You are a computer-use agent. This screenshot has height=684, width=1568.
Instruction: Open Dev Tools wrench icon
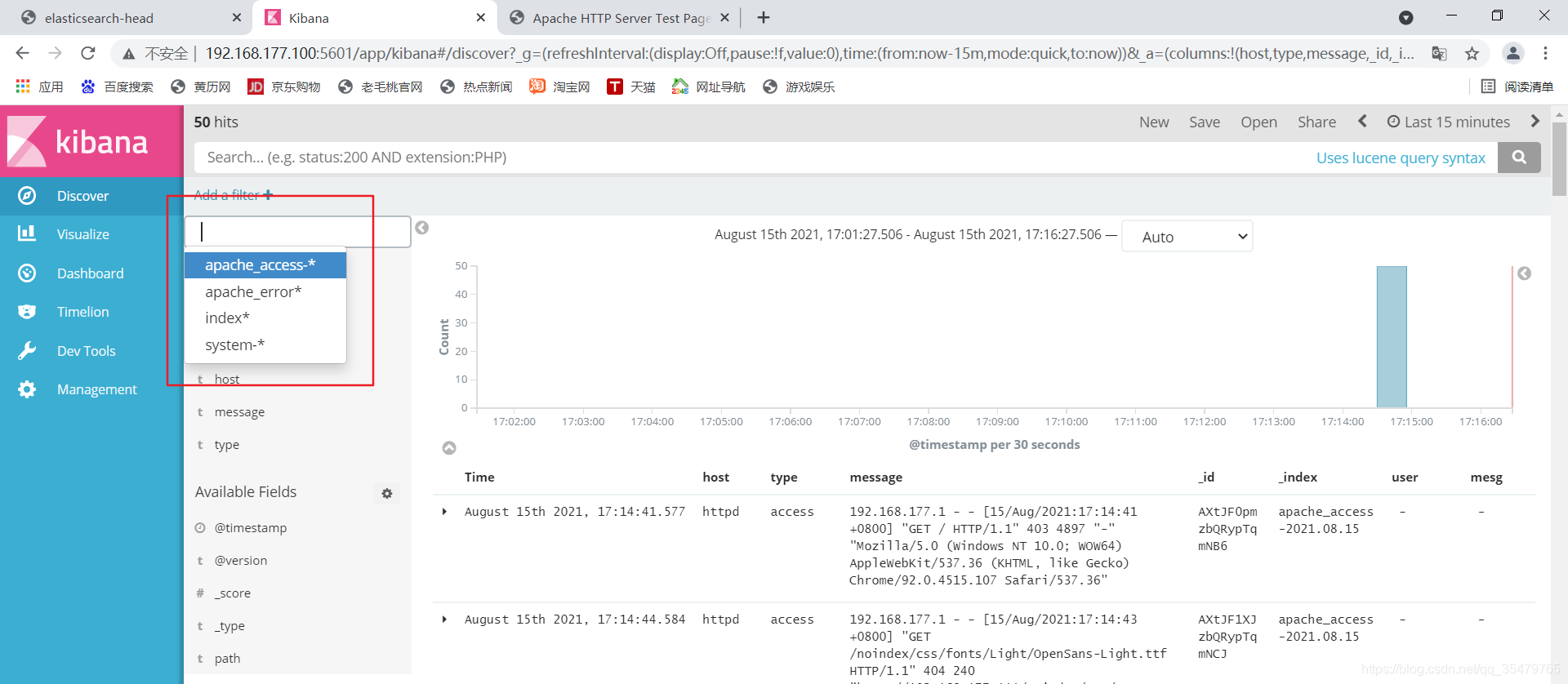[27, 350]
